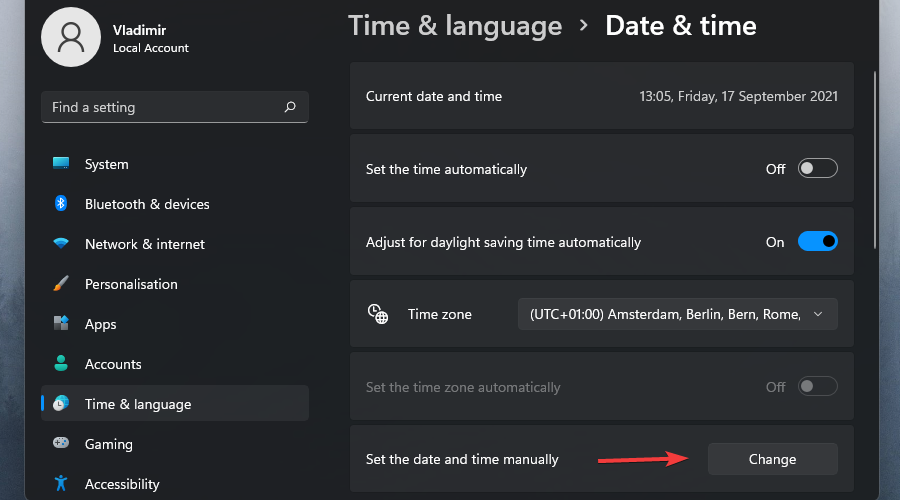This screenshot has width=900, height=500.
Task: Click the Personalisation paintbrush icon
Action: coord(61,284)
